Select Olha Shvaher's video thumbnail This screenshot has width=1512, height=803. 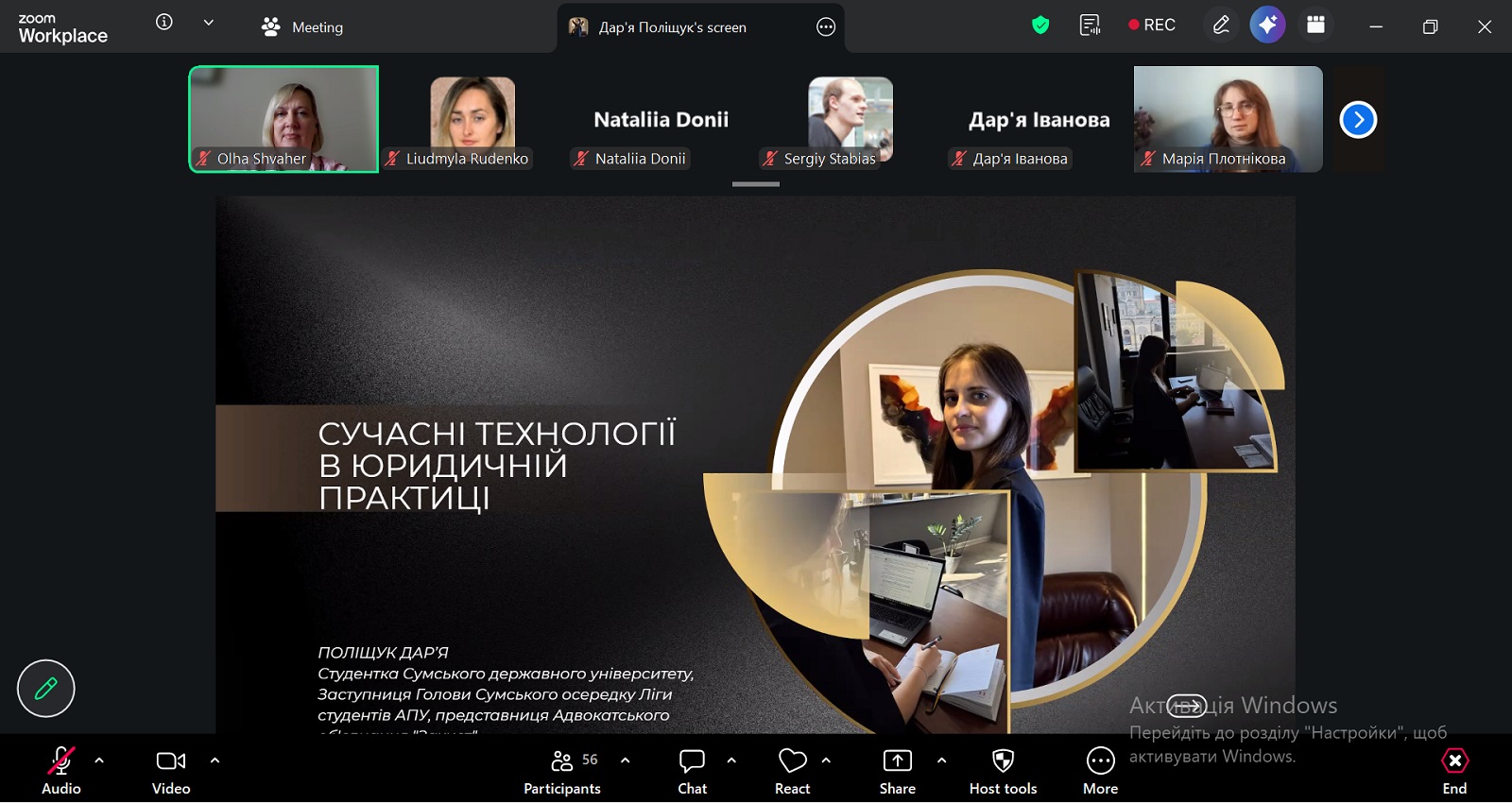pyautogui.click(x=283, y=118)
